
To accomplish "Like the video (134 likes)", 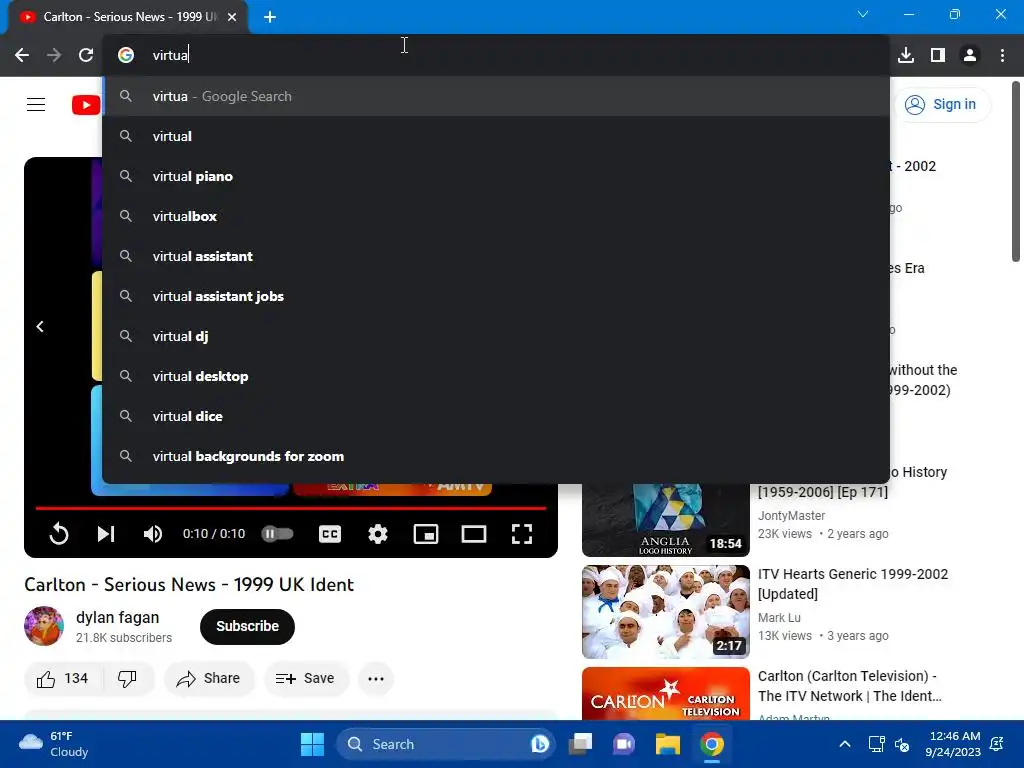I will pos(63,679).
